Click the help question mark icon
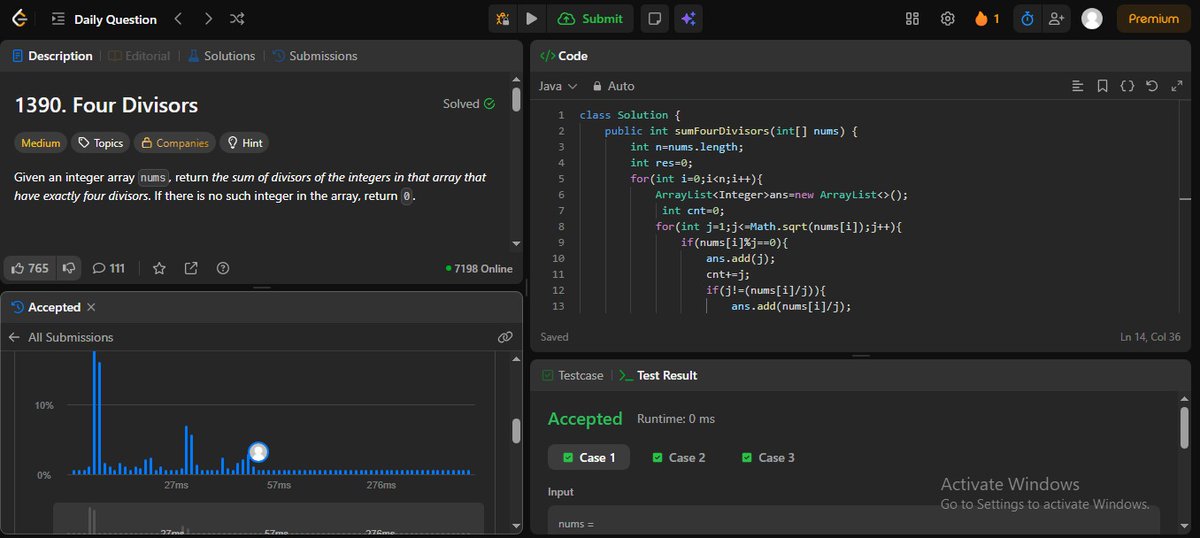This screenshot has height=538, width=1200. click(223, 268)
